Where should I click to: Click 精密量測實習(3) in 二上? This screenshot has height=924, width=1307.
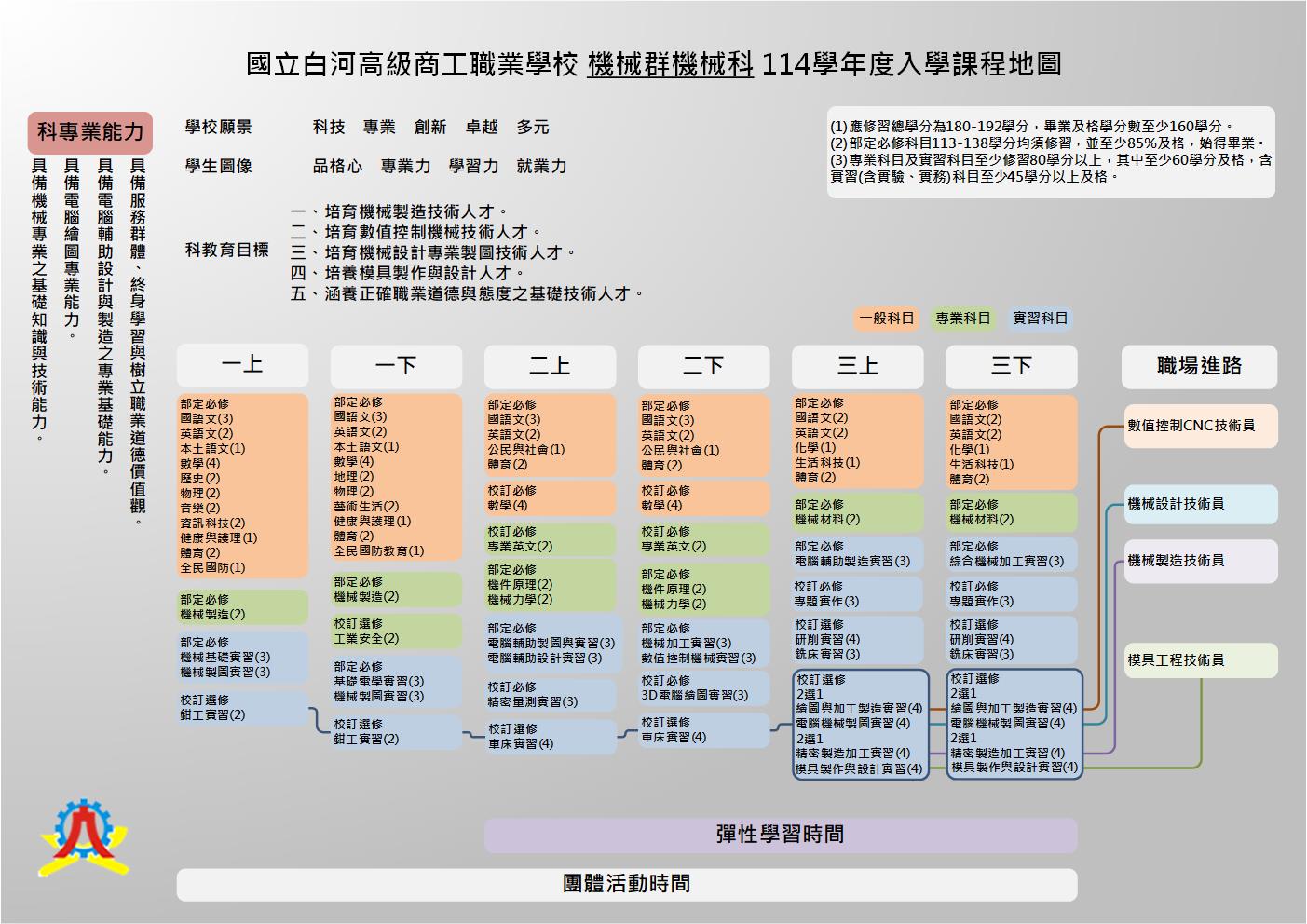(533, 702)
